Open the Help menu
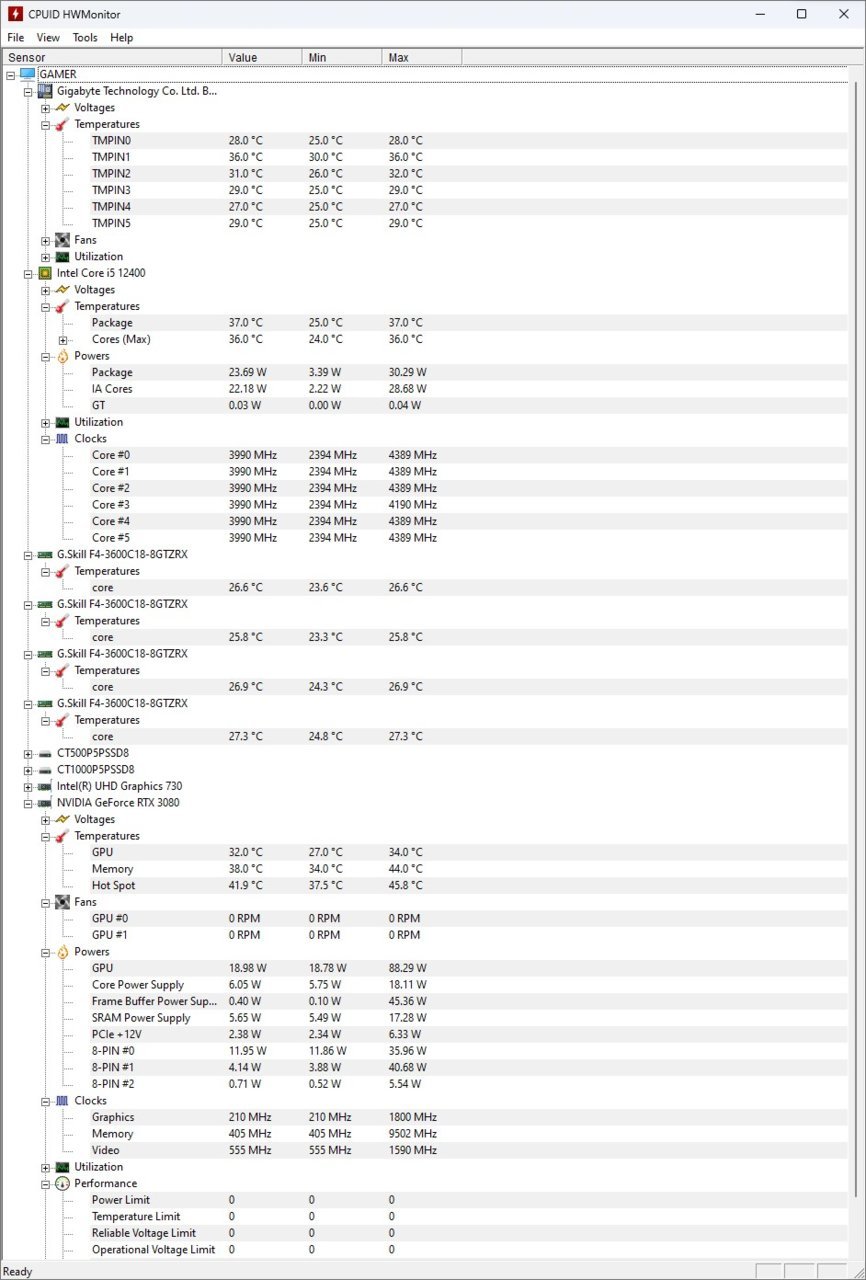Image resolution: width=866 pixels, height=1280 pixels. [122, 37]
